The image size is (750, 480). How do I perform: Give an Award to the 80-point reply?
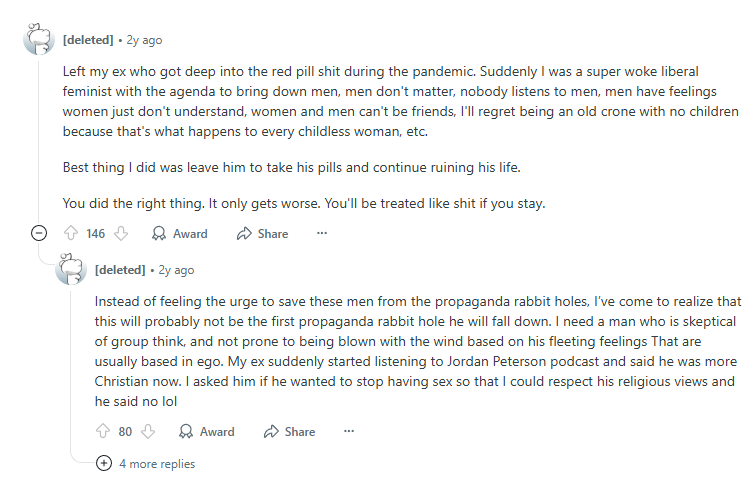(207, 431)
